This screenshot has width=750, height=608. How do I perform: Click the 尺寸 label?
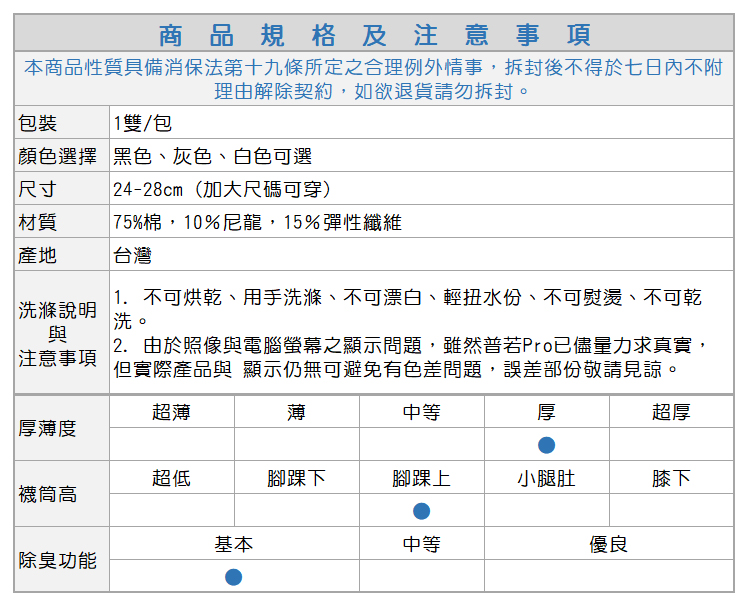point(37,189)
